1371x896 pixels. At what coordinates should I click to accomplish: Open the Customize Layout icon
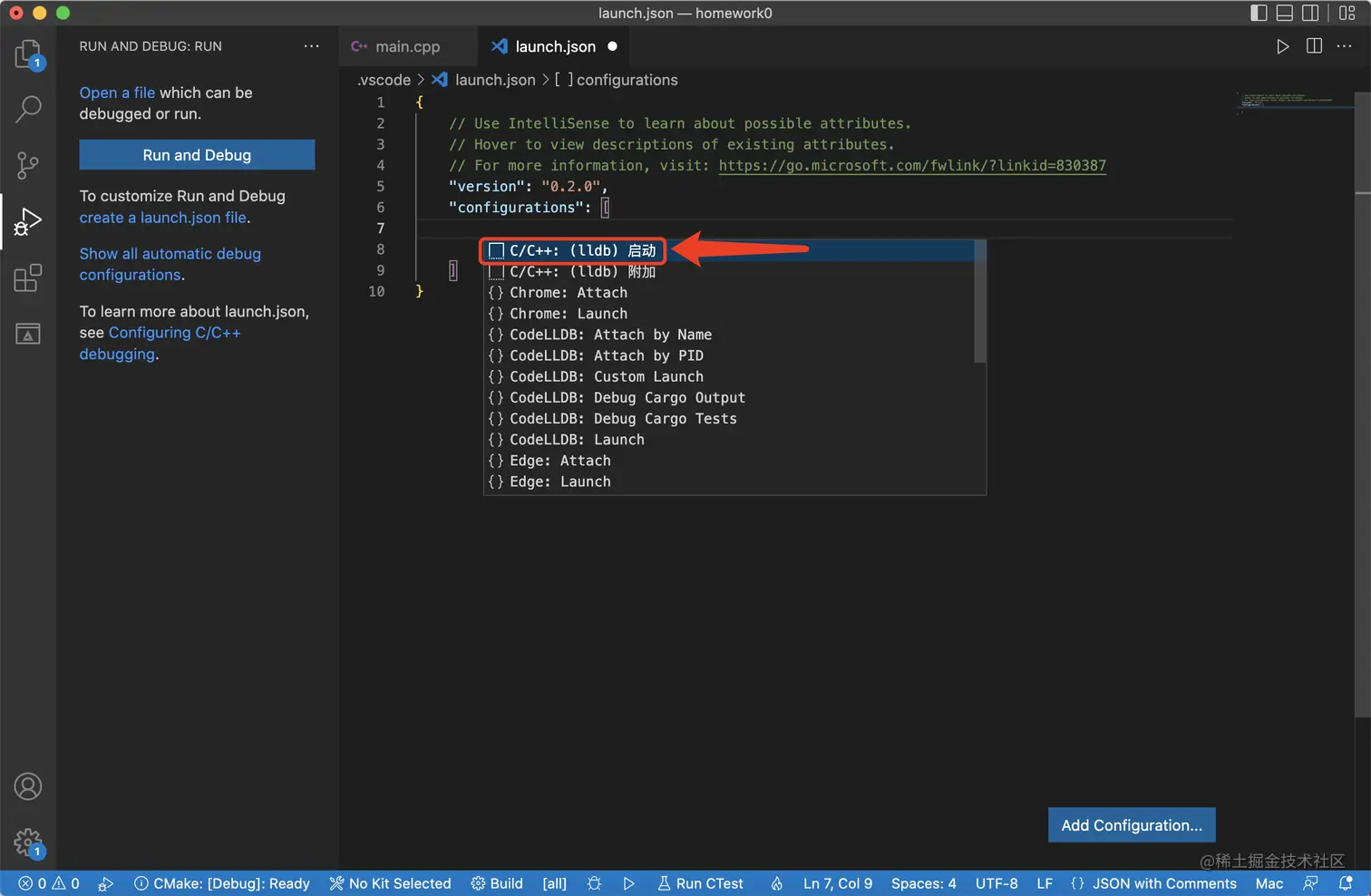1347,13
